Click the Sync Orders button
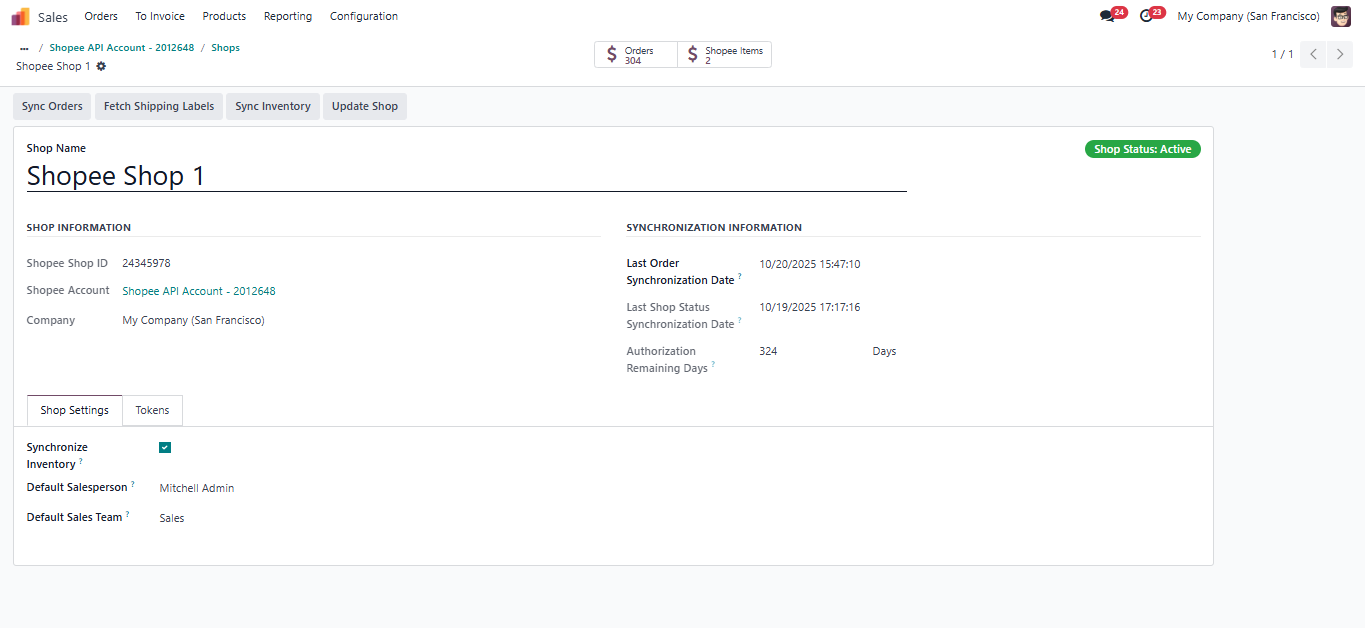Image resolution: width=1365 pixels, height=628 pixels. click(x=52, y=107)
